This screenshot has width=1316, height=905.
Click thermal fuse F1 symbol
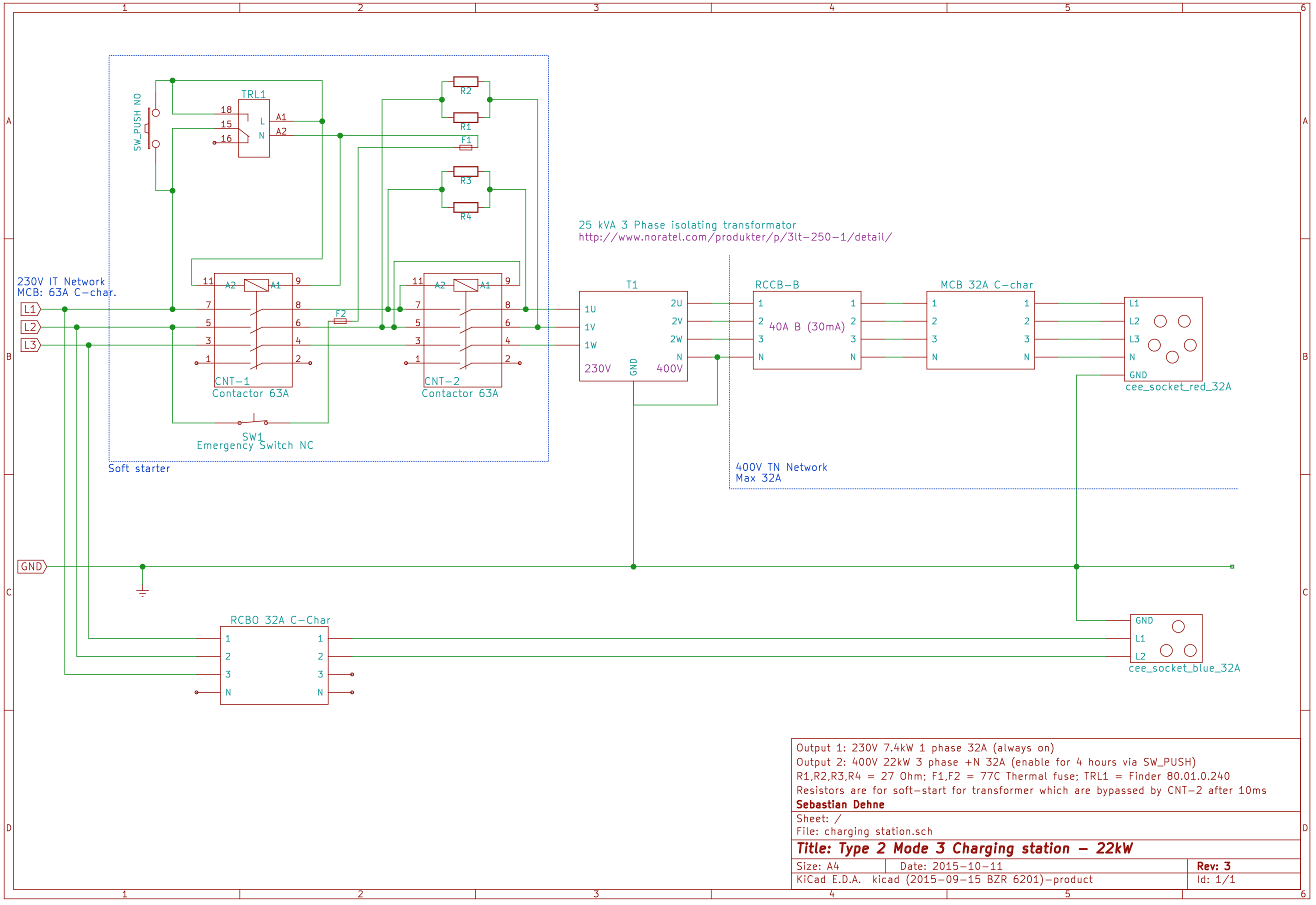(x=465, y=147)
